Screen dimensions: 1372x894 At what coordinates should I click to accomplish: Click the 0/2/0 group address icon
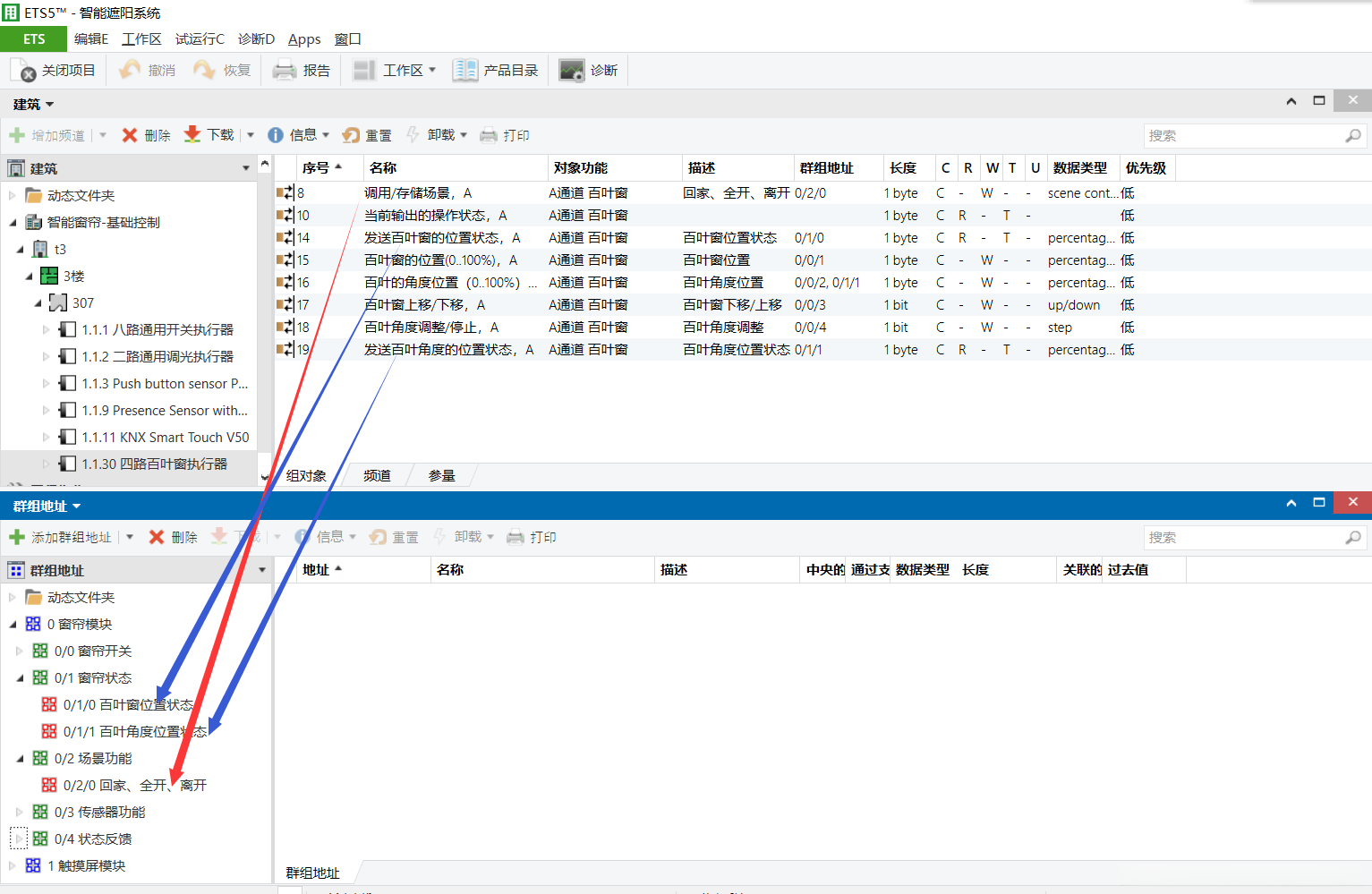click(x=49, y=785)
